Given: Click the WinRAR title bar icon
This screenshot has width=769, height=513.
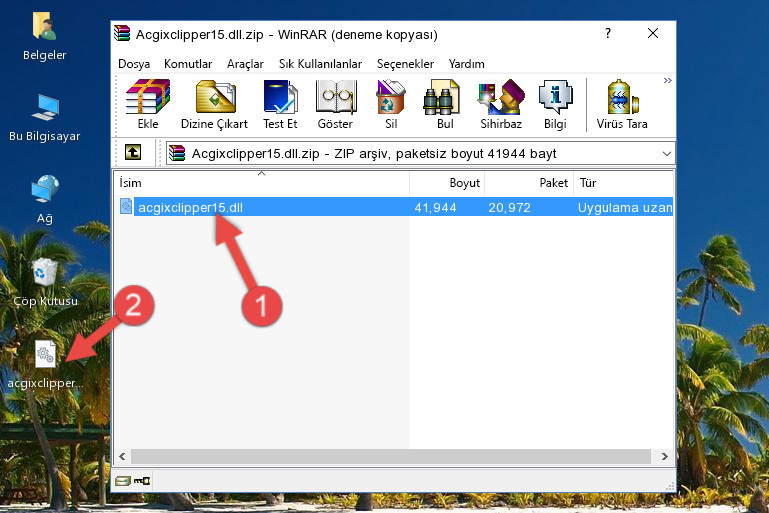Looking at the screenshot, I should tap(122, 34).
